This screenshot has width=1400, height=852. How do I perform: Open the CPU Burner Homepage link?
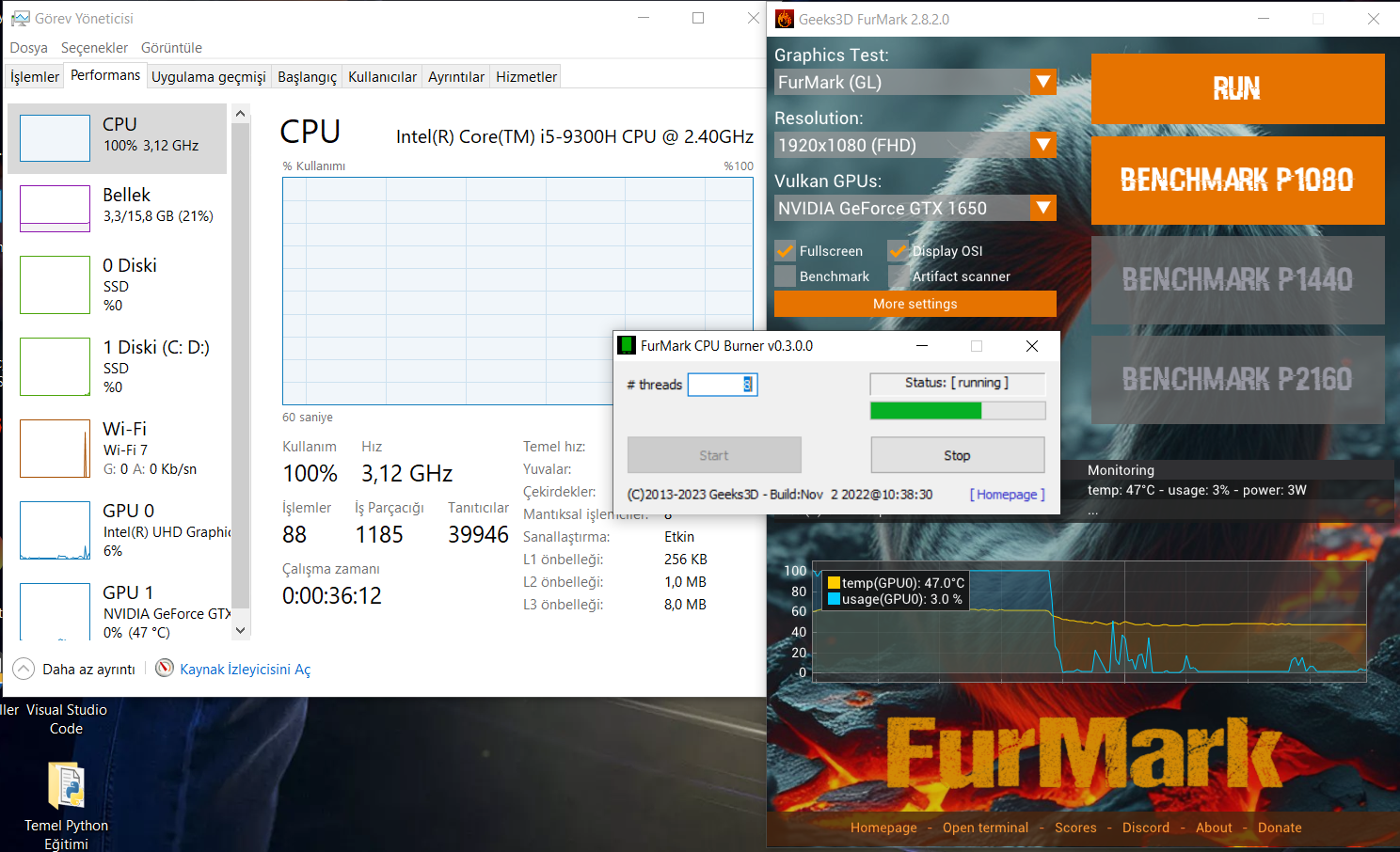[x=1008, y=495]
